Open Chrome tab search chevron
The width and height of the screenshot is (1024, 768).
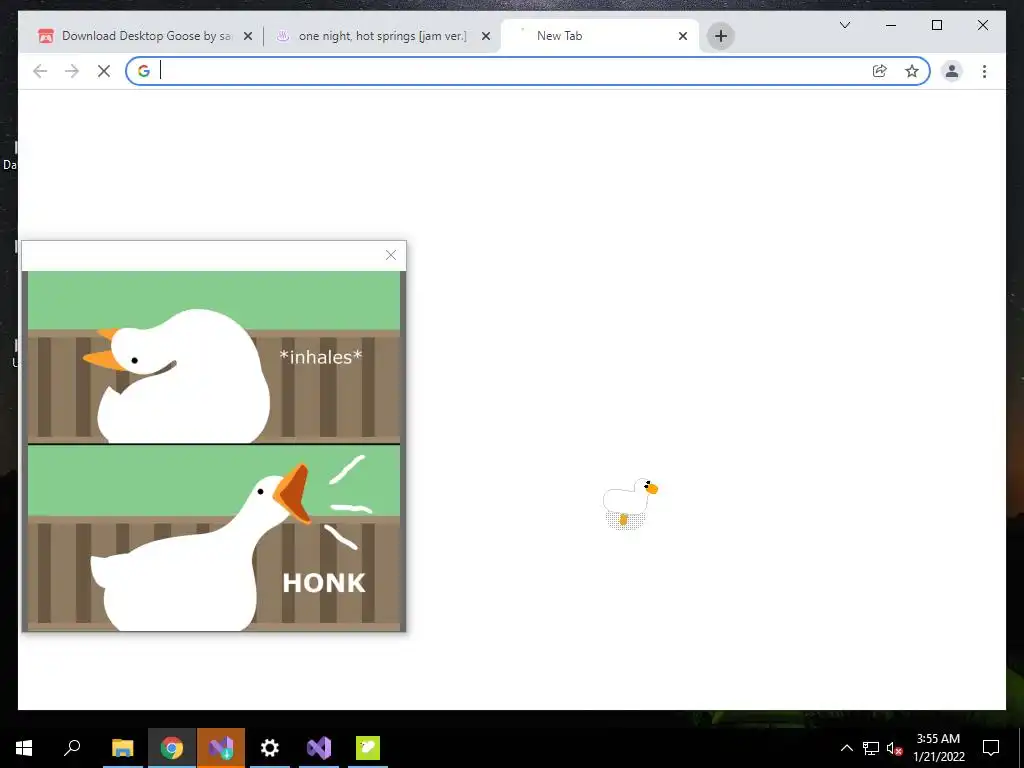pyautogui.click(x=844, y=25)
